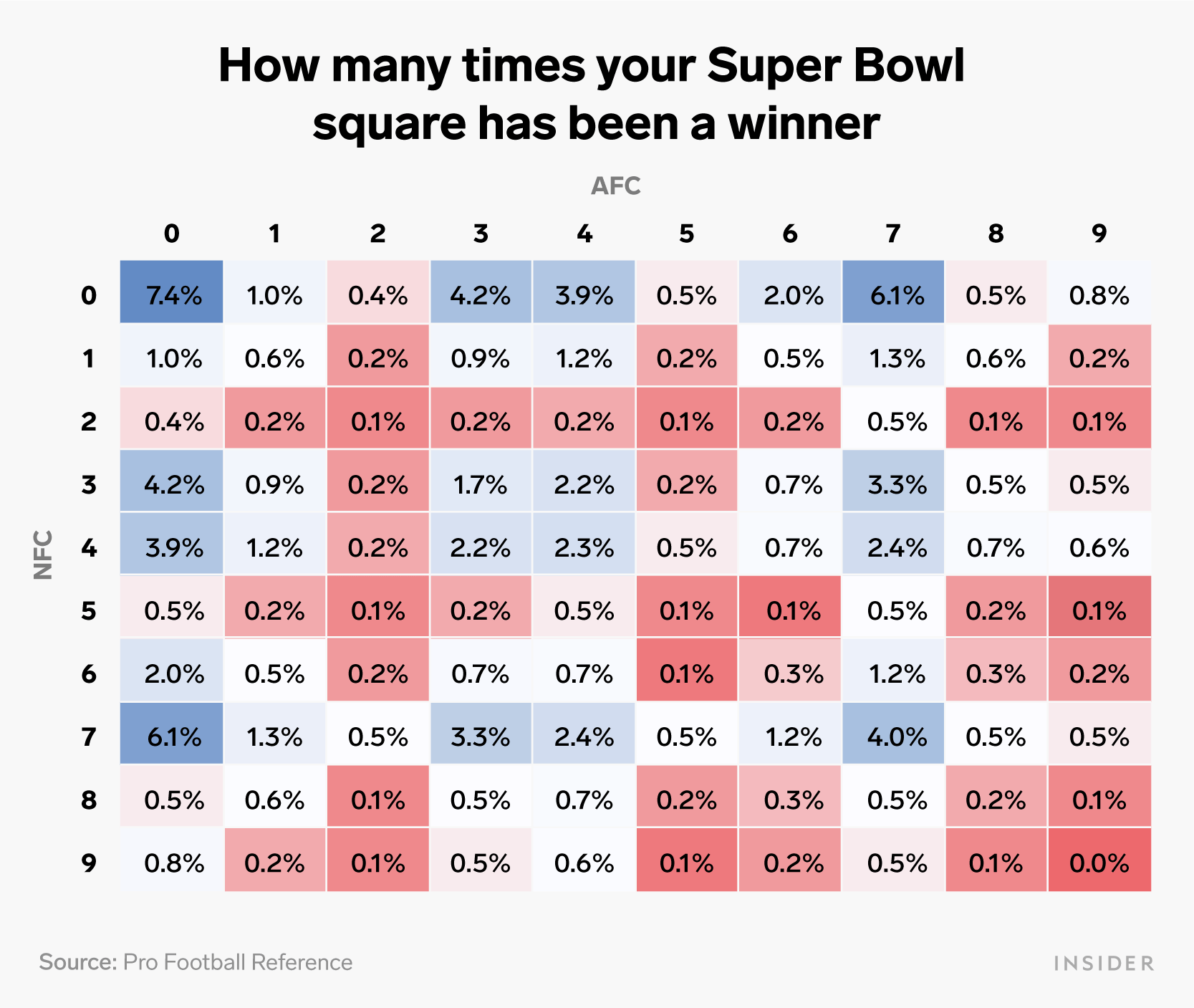This screenshot has width=1194, height=1008.
Task: Select AFC column header 7
Action: [893, 233]
